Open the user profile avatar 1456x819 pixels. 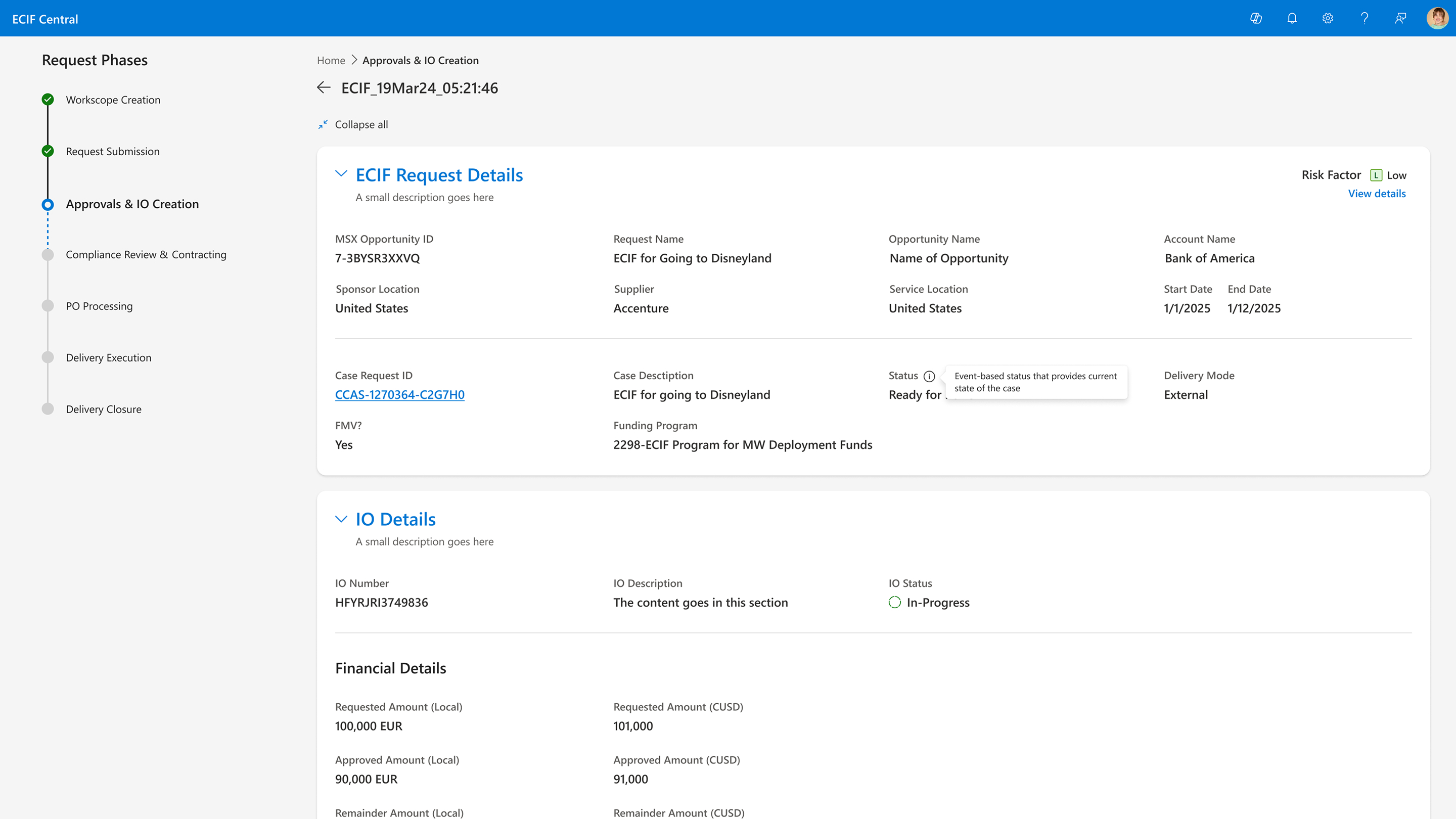pos(1437,18)
